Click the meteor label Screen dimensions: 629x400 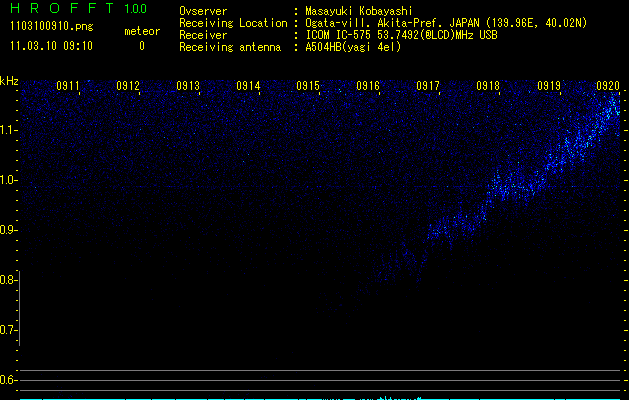pyautogui.click(x=142, y=31)
